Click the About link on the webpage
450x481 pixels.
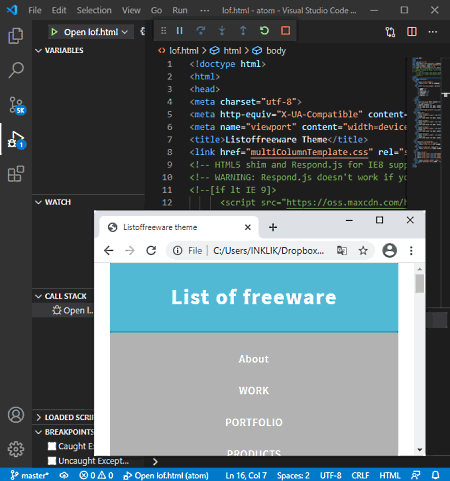(254, 359)
